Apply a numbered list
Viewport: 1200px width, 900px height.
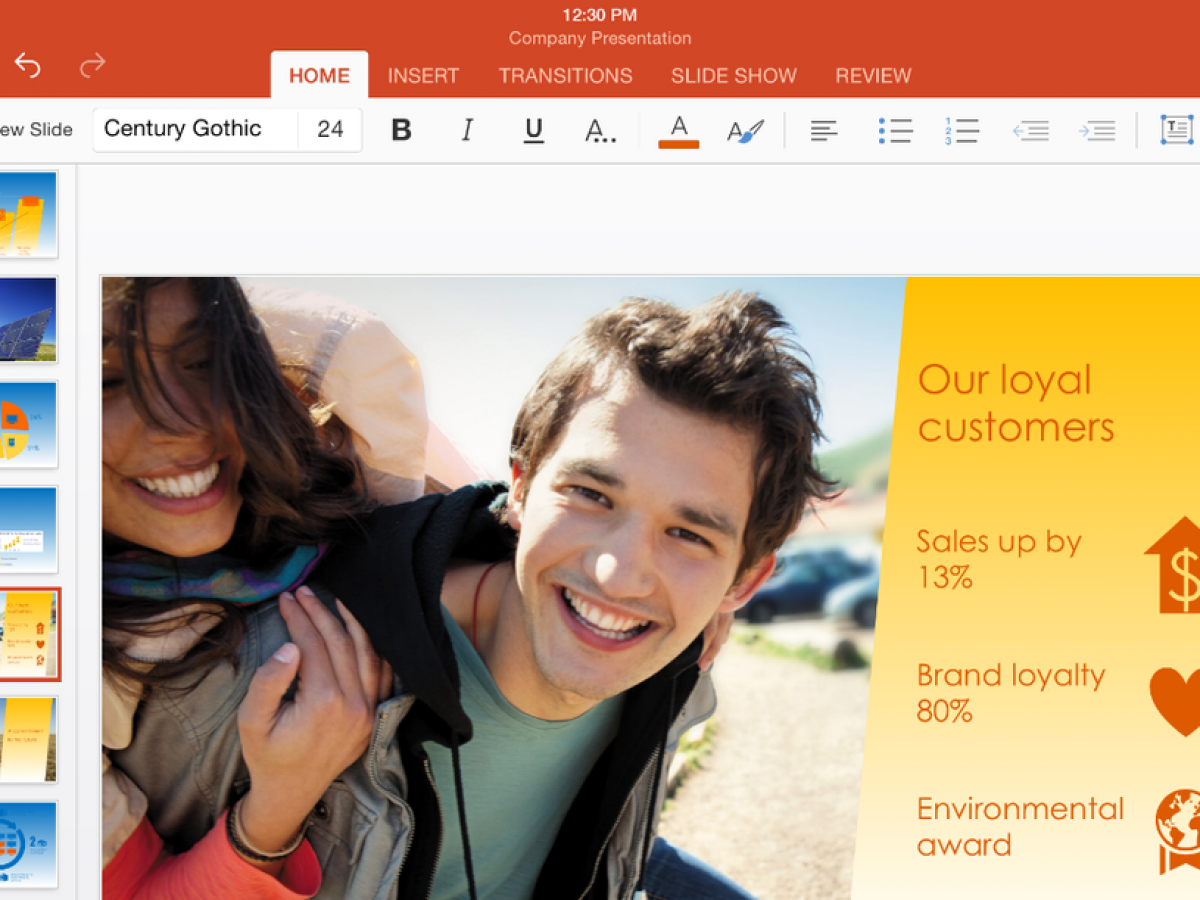961,130
